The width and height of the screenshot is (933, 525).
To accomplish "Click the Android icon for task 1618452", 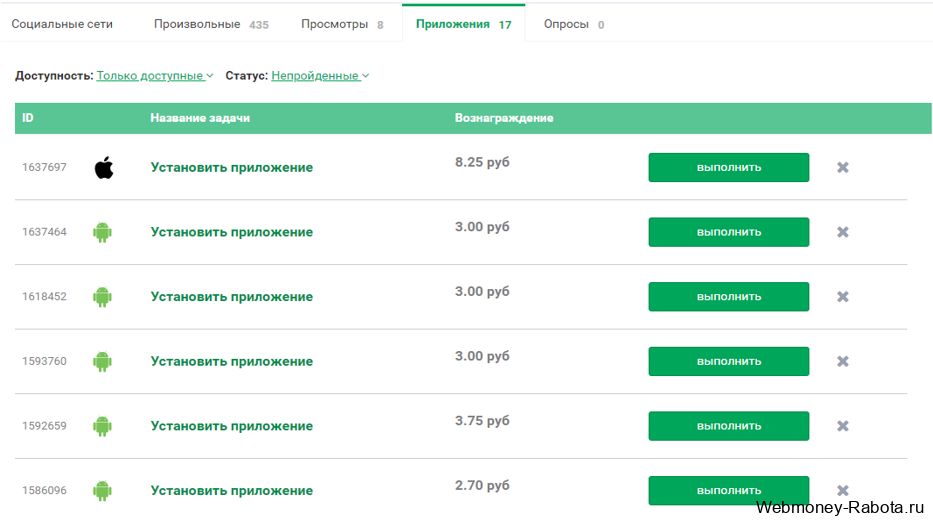I will click(102, 296).
